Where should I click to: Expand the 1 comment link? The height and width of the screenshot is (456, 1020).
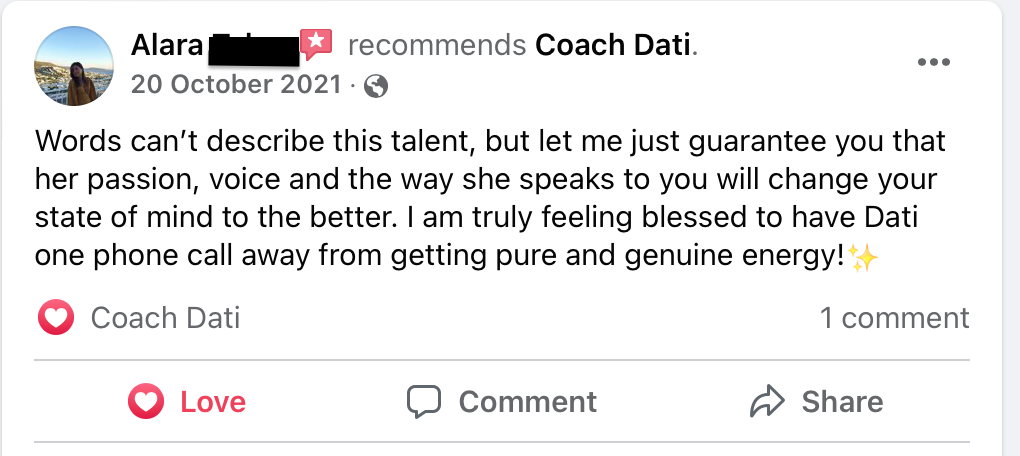[894, 319]
